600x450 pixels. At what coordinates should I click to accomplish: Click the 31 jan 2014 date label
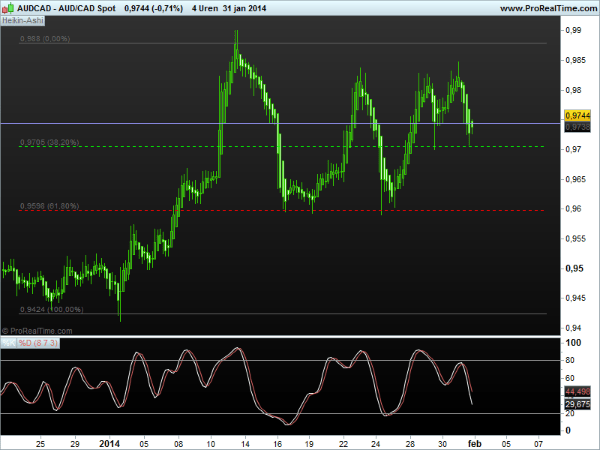click(244, 8)
